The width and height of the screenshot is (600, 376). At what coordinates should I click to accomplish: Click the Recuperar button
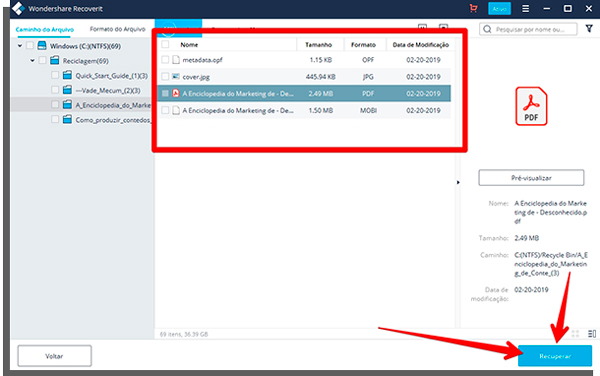pos(555,356)
